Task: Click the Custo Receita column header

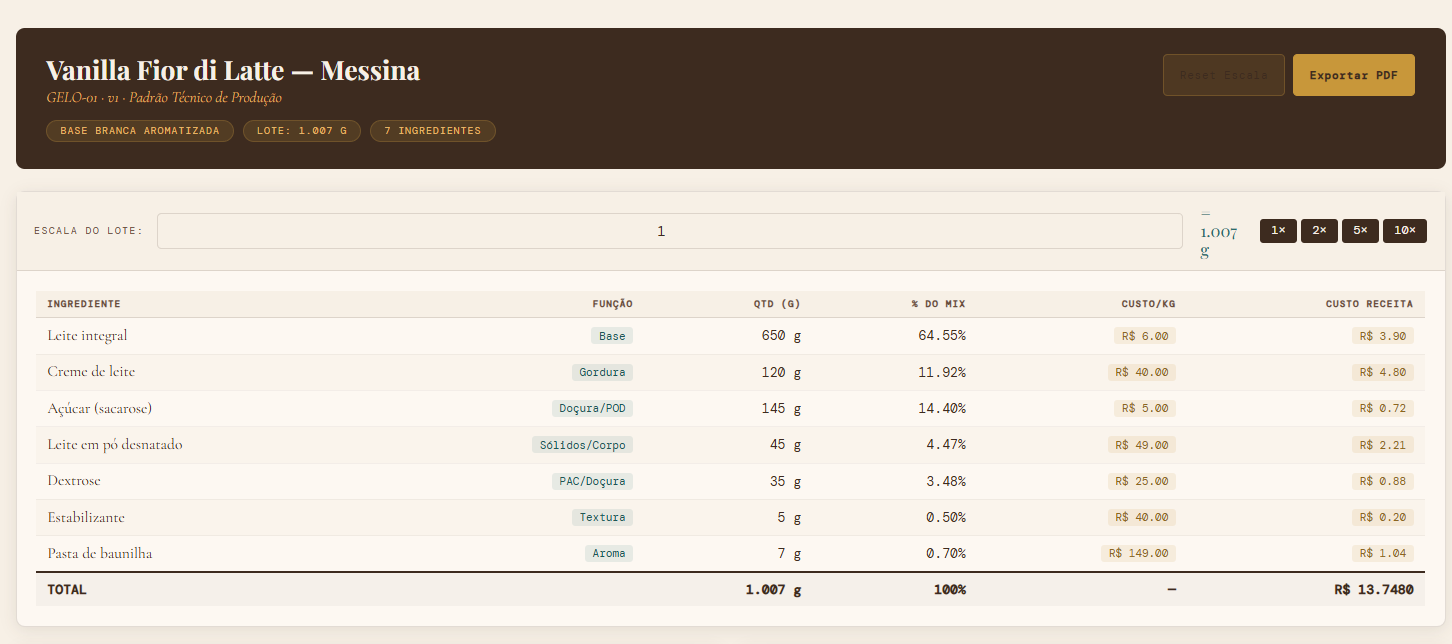Action: (x=1368, y=304)
